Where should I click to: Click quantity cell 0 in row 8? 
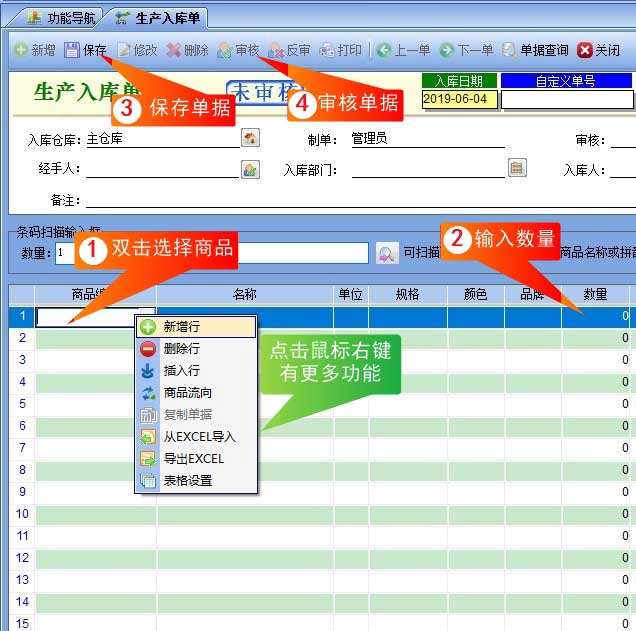coord(595,470)
